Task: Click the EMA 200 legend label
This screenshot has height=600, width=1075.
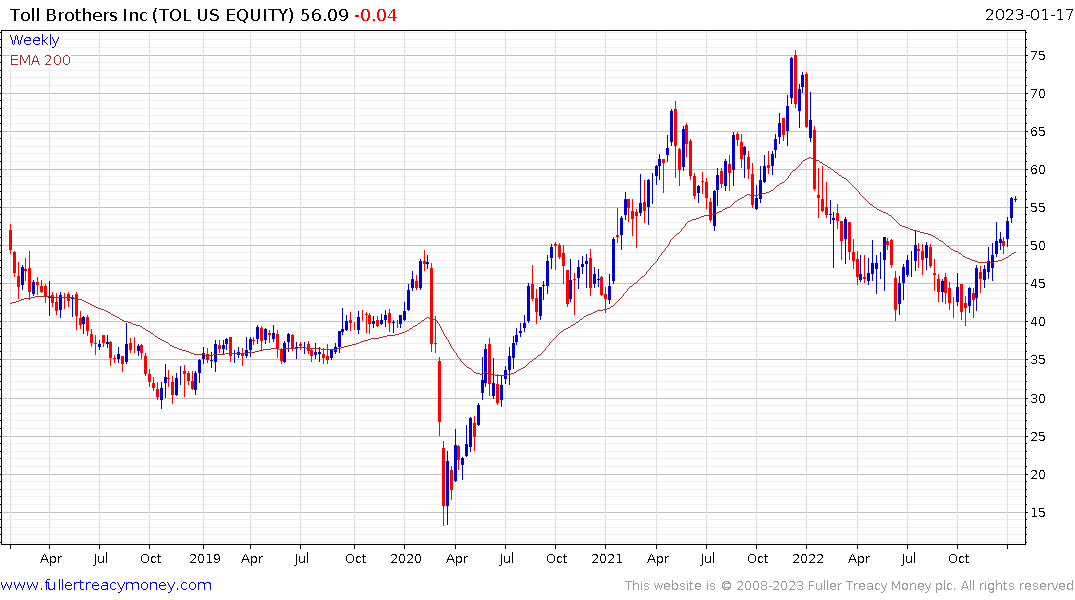Action: pos(40,60)
